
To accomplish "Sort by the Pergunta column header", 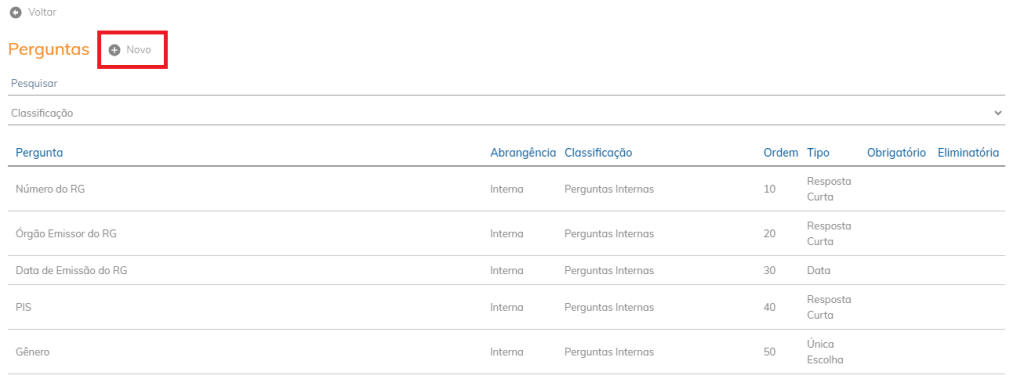I will [x=39, y=153].
